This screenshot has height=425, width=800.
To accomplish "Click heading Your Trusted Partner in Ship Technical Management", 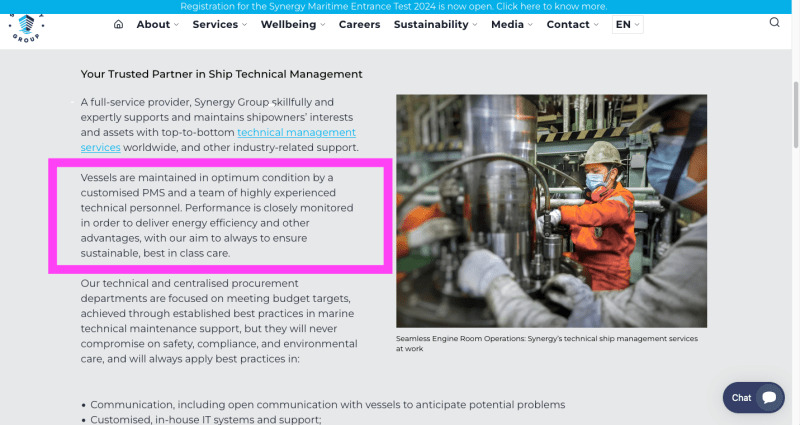I will pos(221,74).
